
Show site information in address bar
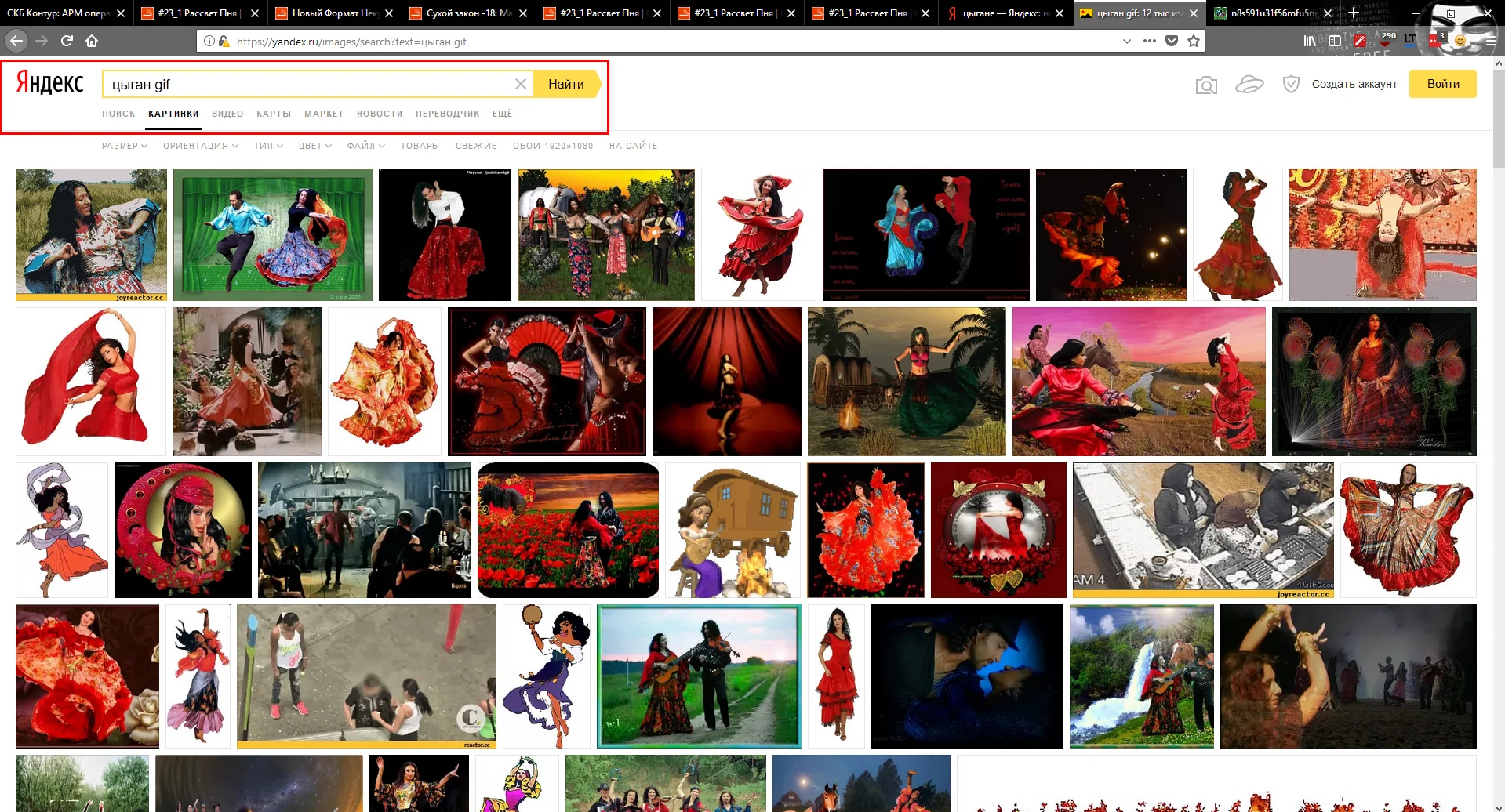tap(209, 41)
